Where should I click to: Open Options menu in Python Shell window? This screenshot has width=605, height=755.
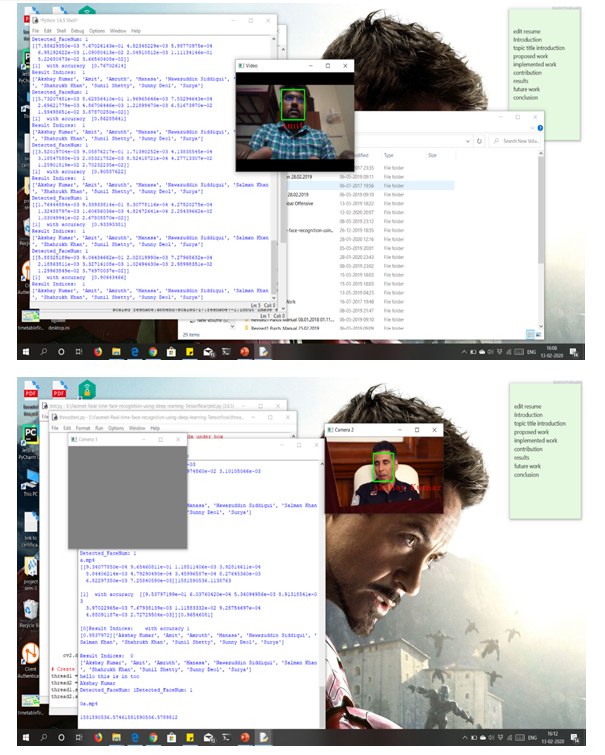(97, 31)
